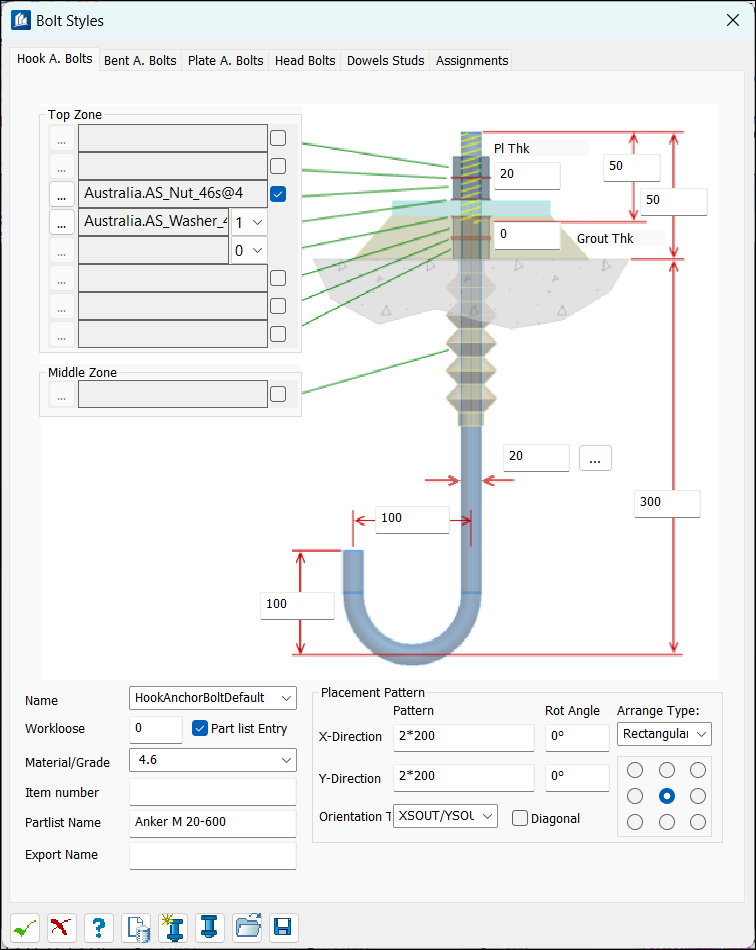
Task: Select the top-left arrangement radio button
Action: (x=635, y=770)
